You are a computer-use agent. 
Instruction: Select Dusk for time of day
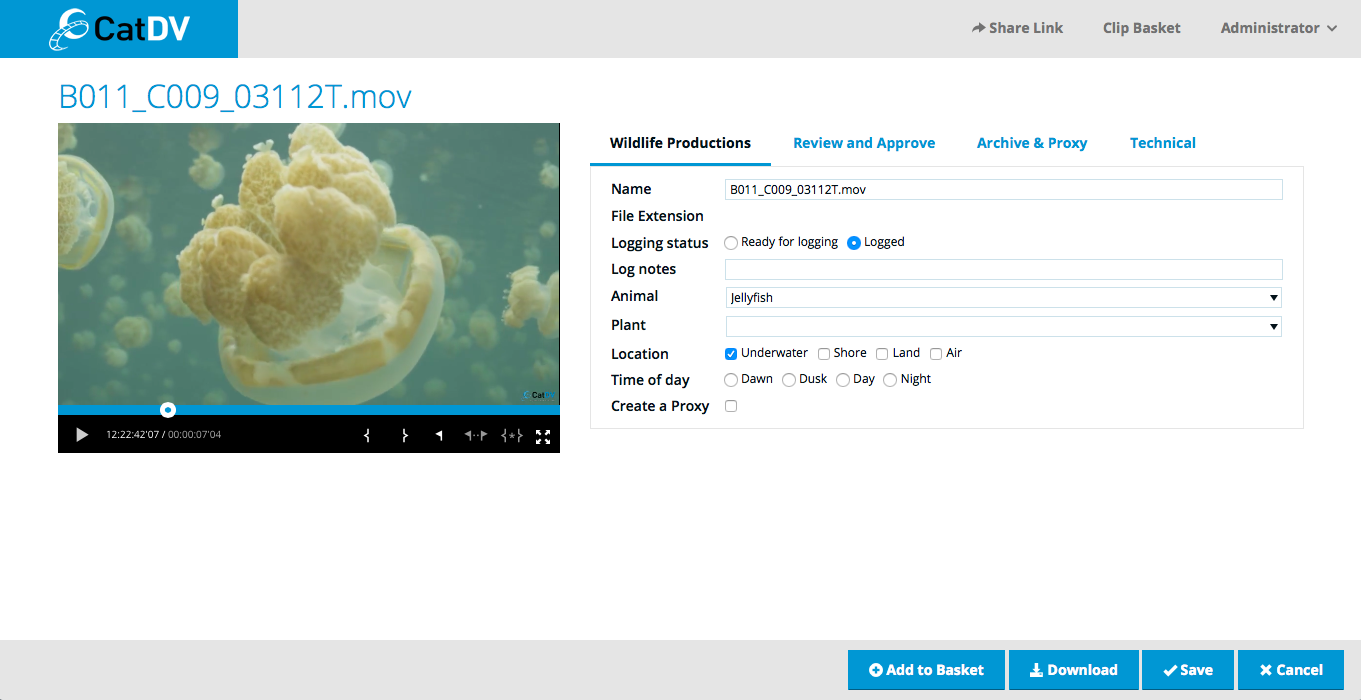789,380
